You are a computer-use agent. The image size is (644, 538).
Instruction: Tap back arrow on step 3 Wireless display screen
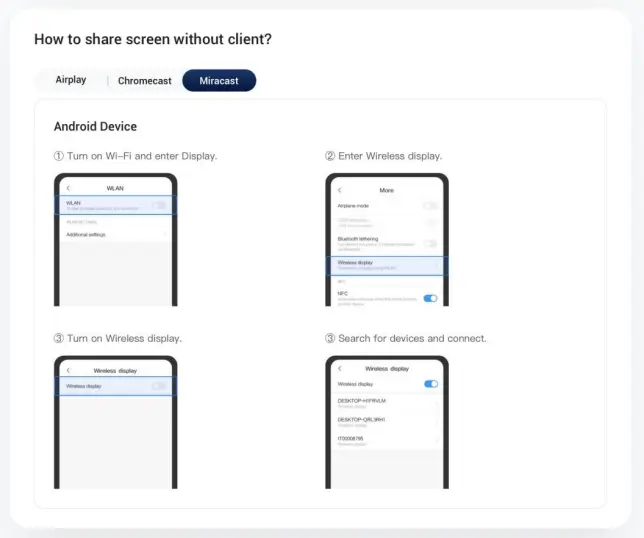(x=68, y=370)
